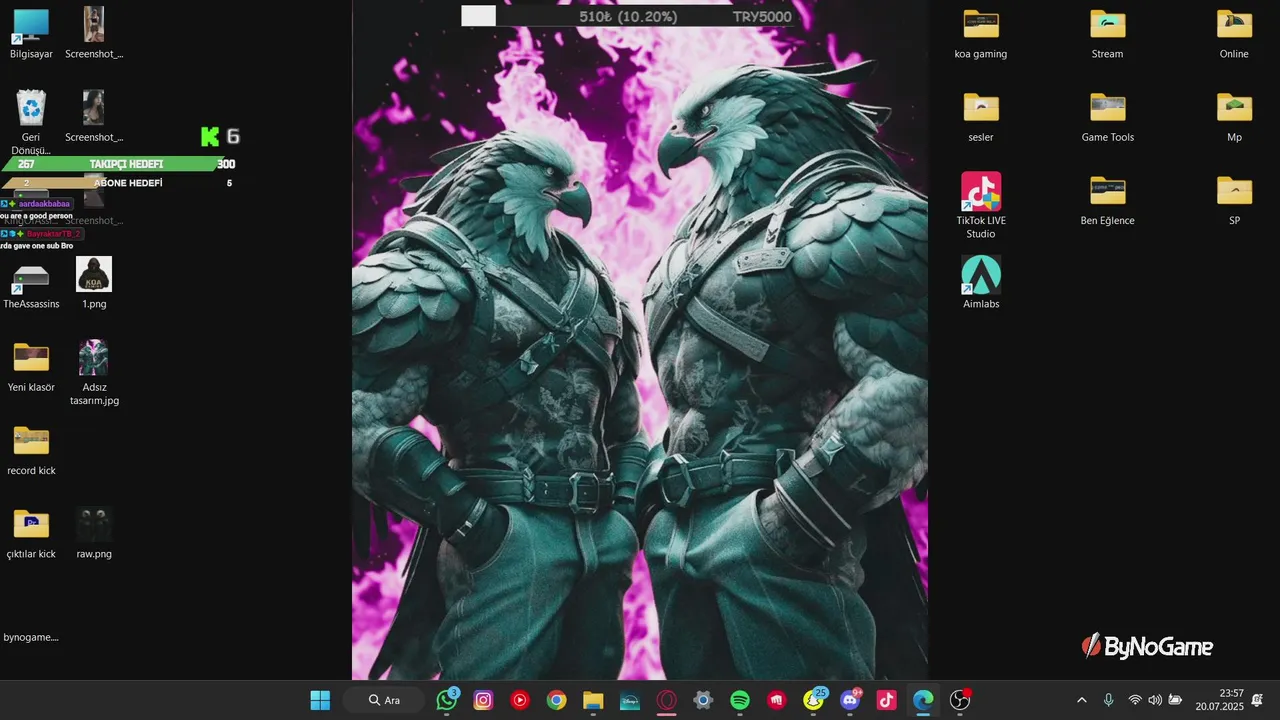Click the battery tray icon
This screenshot has height=720, width=1280.
click(x=1175, y=700)
